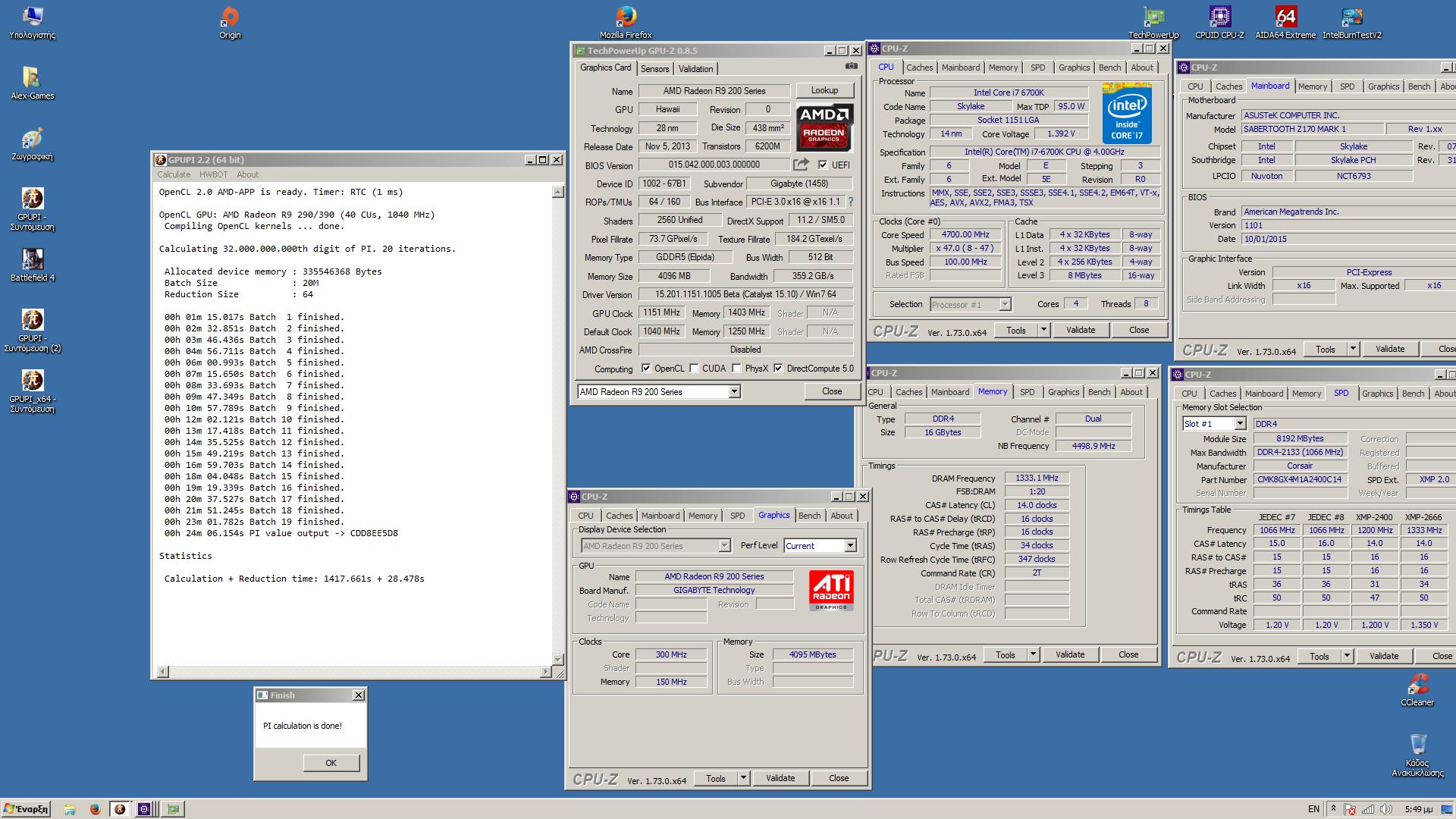The height and width of the screenshot is (819, 1456).
Task: Toggle the DirectCompute 5.0 checkbox
Action: coord(778,369)
